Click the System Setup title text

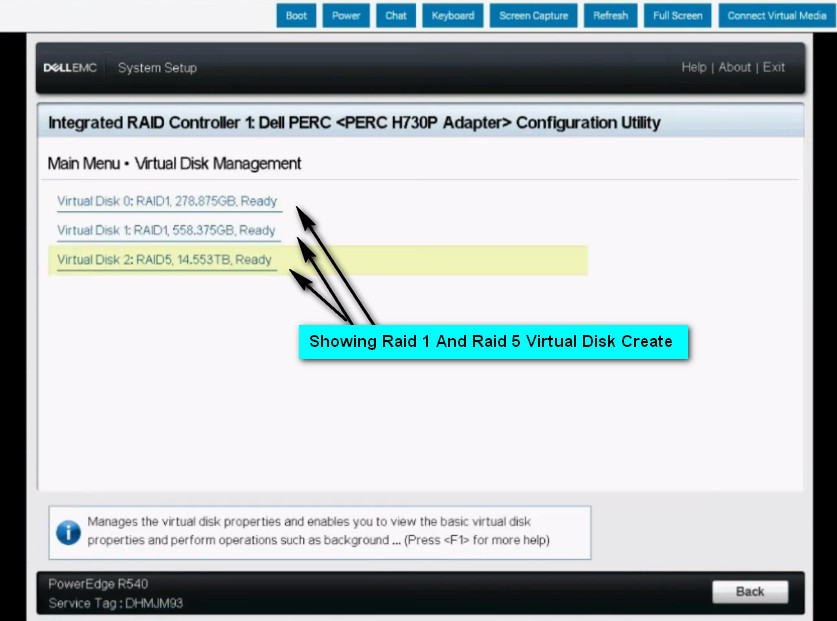pos(157,68)
